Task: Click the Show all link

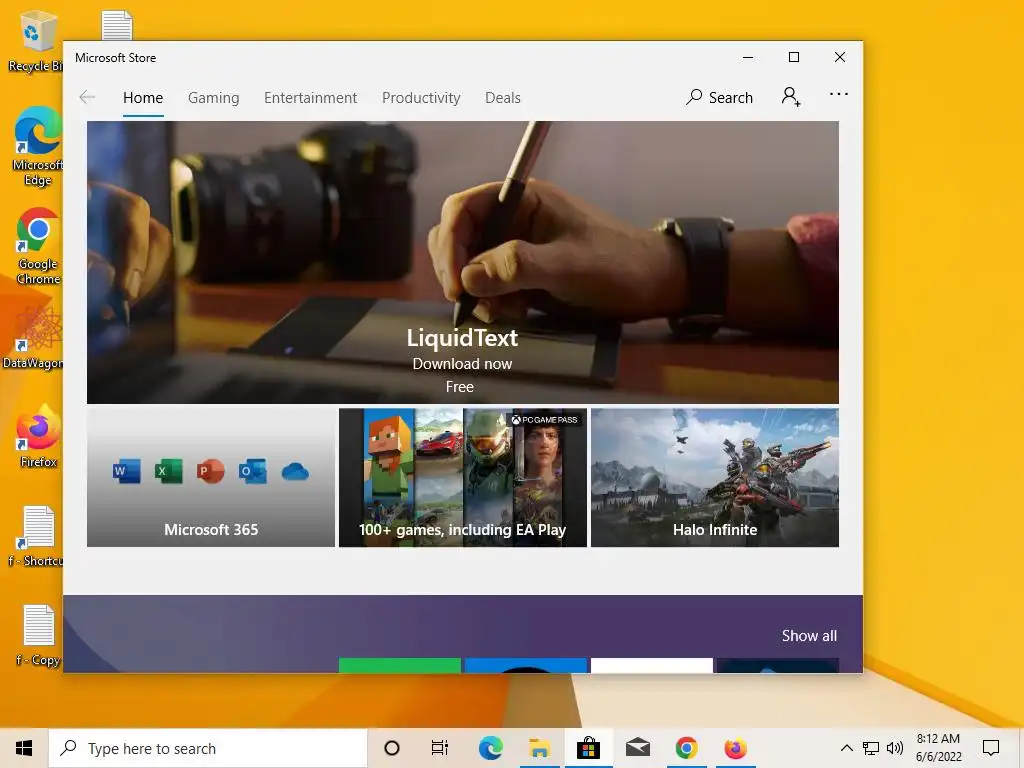Action: [809, 635]
